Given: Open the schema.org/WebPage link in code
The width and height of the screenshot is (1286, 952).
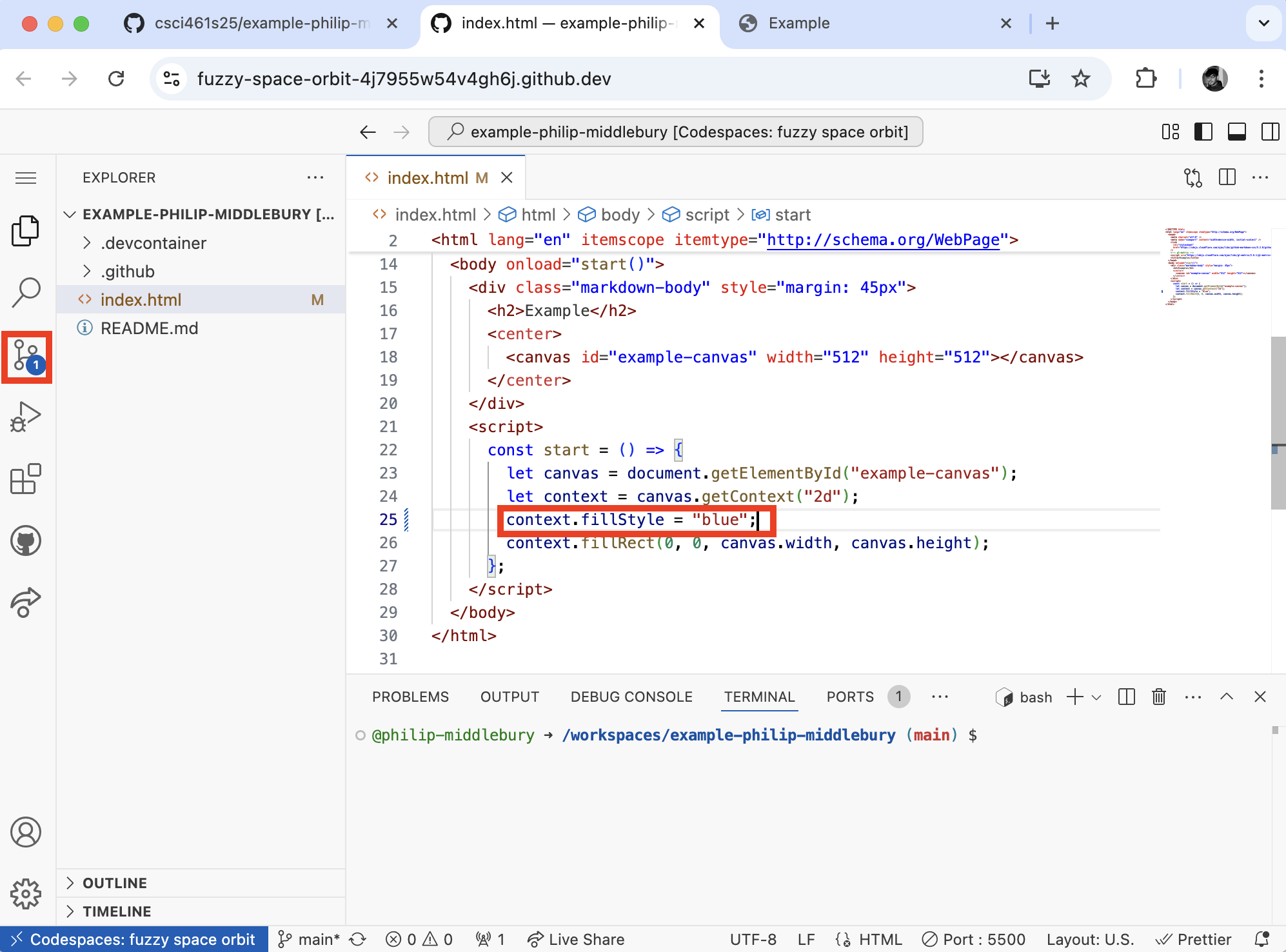Looking at the screenshot, I should 883,240.
